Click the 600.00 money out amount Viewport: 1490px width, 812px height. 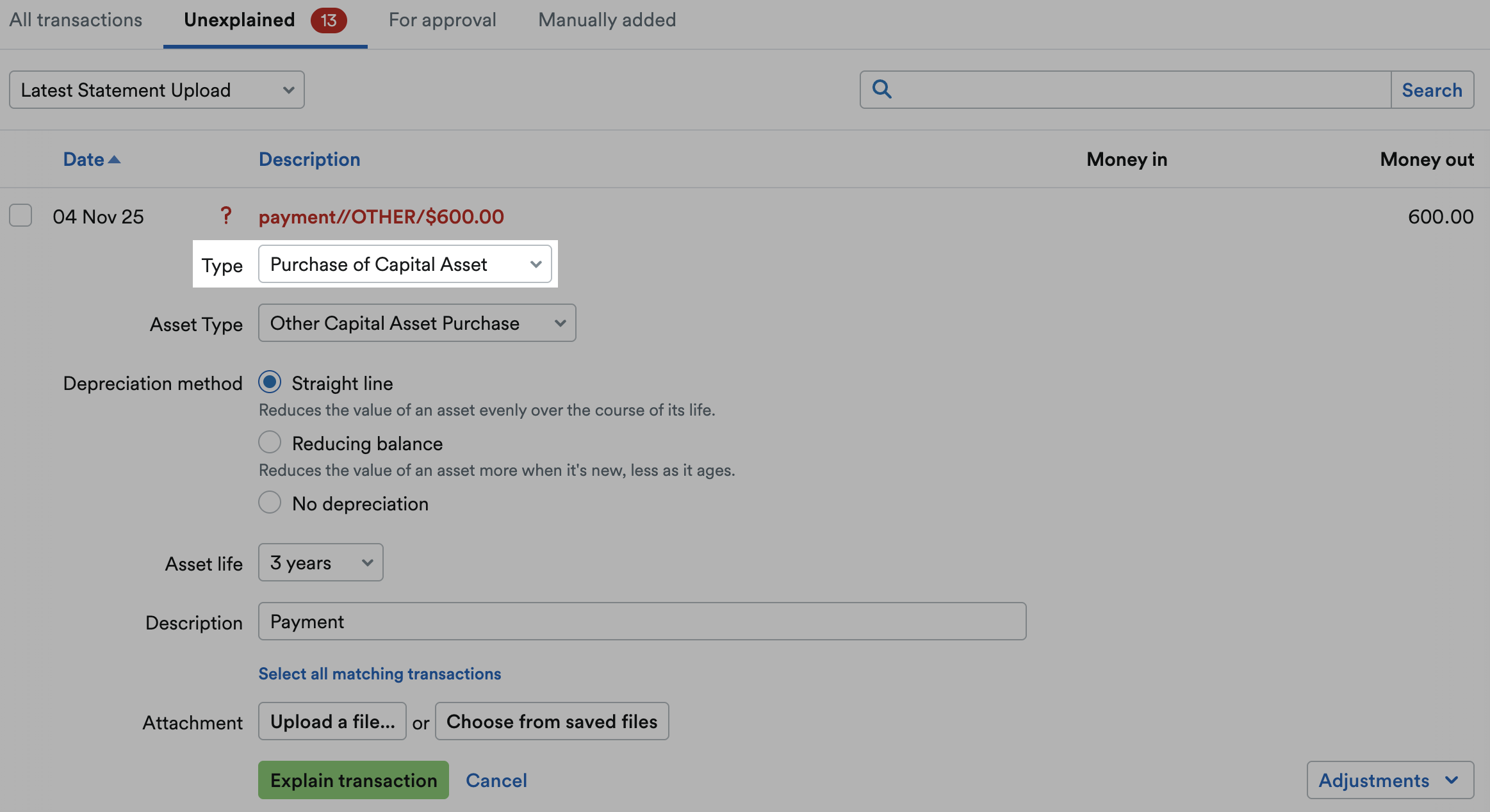(1441, 216)
